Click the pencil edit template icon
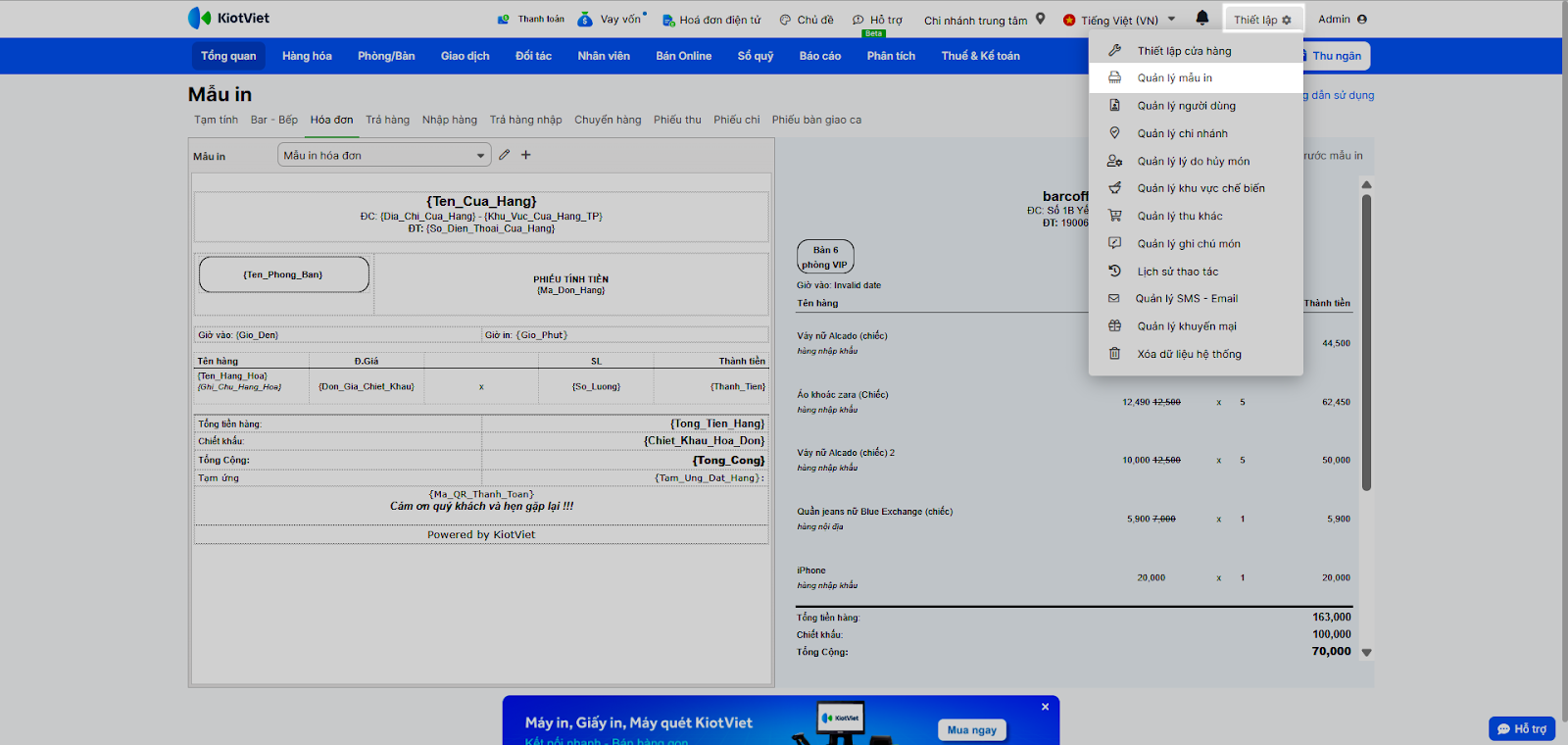The width and height of the screenshot is (1568, 745). 504,155
